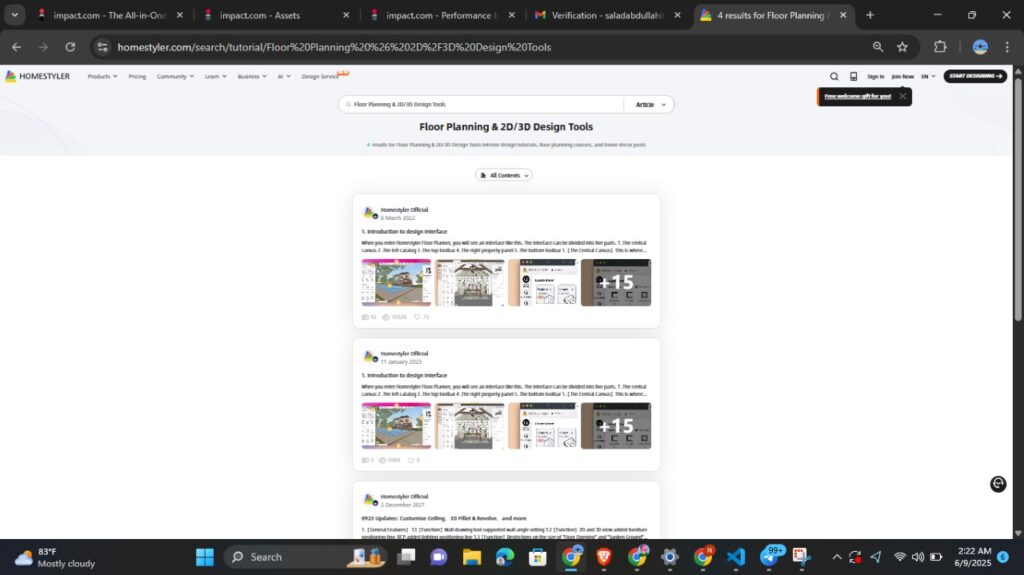Click the Join Now link
Image resolution: width=1024 pixels, height=575 pixels.
(903, 76)
